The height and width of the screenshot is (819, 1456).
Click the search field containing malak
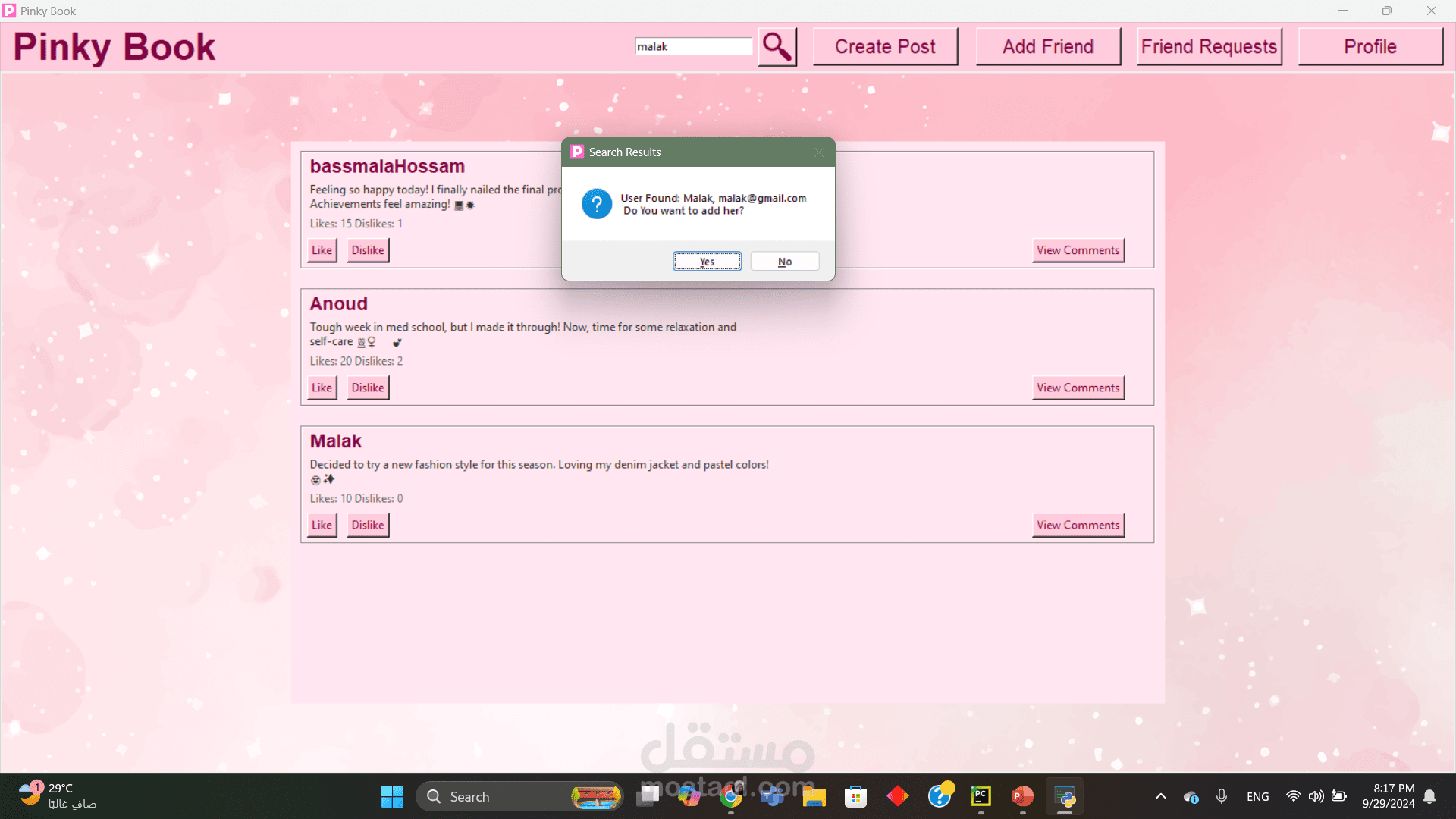tap(693, 47)
